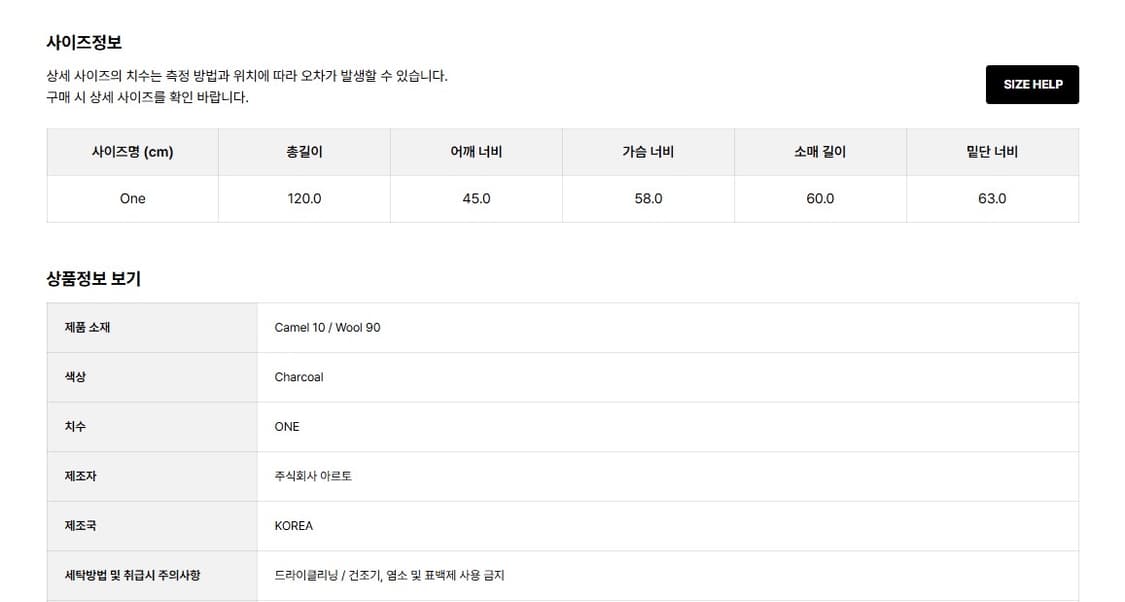This screenshot has width=1125, height=602.
Task: Click the KOREA manufacturing country value
Action: click(294, 526)
